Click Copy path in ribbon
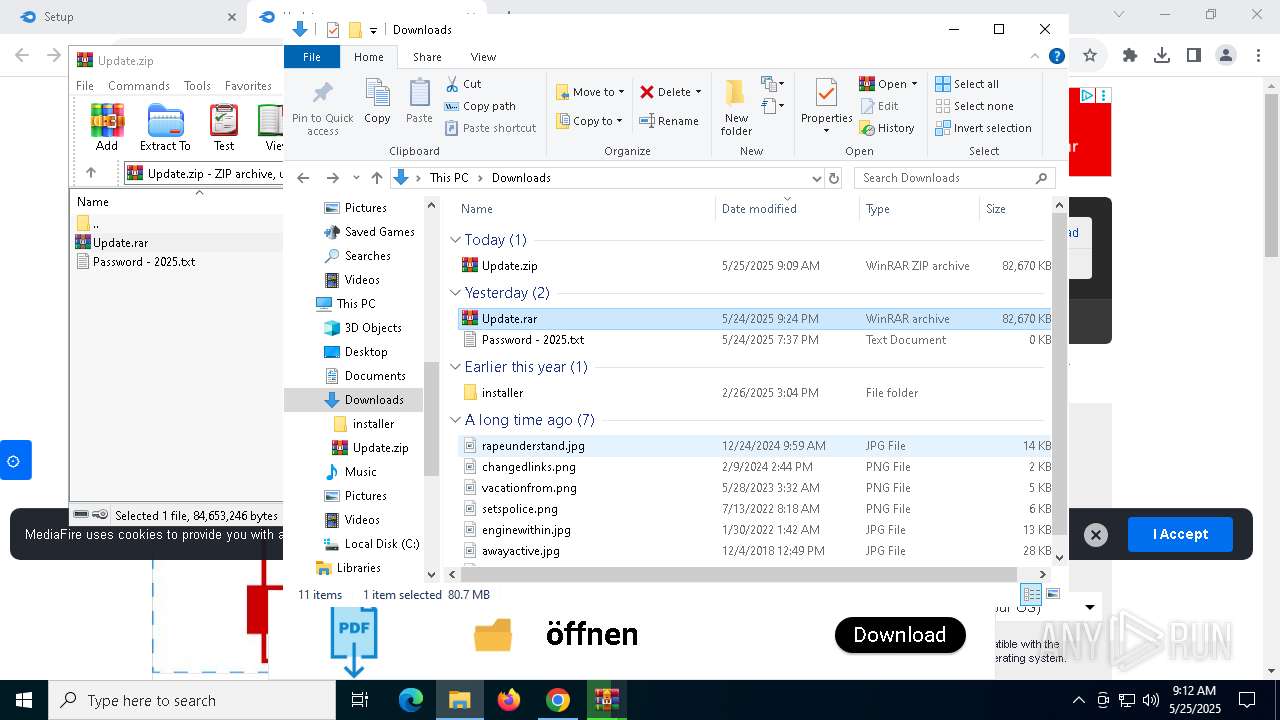 pos(480,106)
